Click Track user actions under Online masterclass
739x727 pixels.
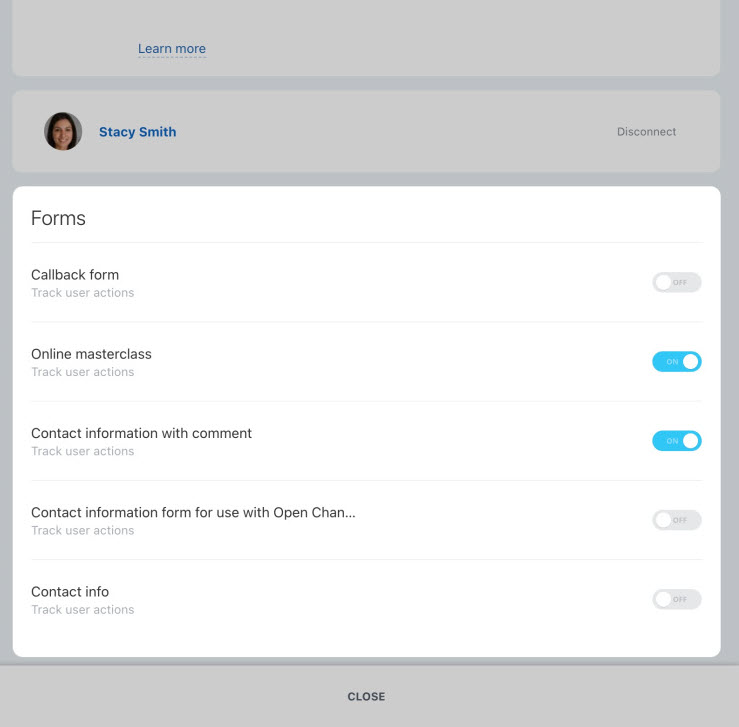click(x=82, y=372)
